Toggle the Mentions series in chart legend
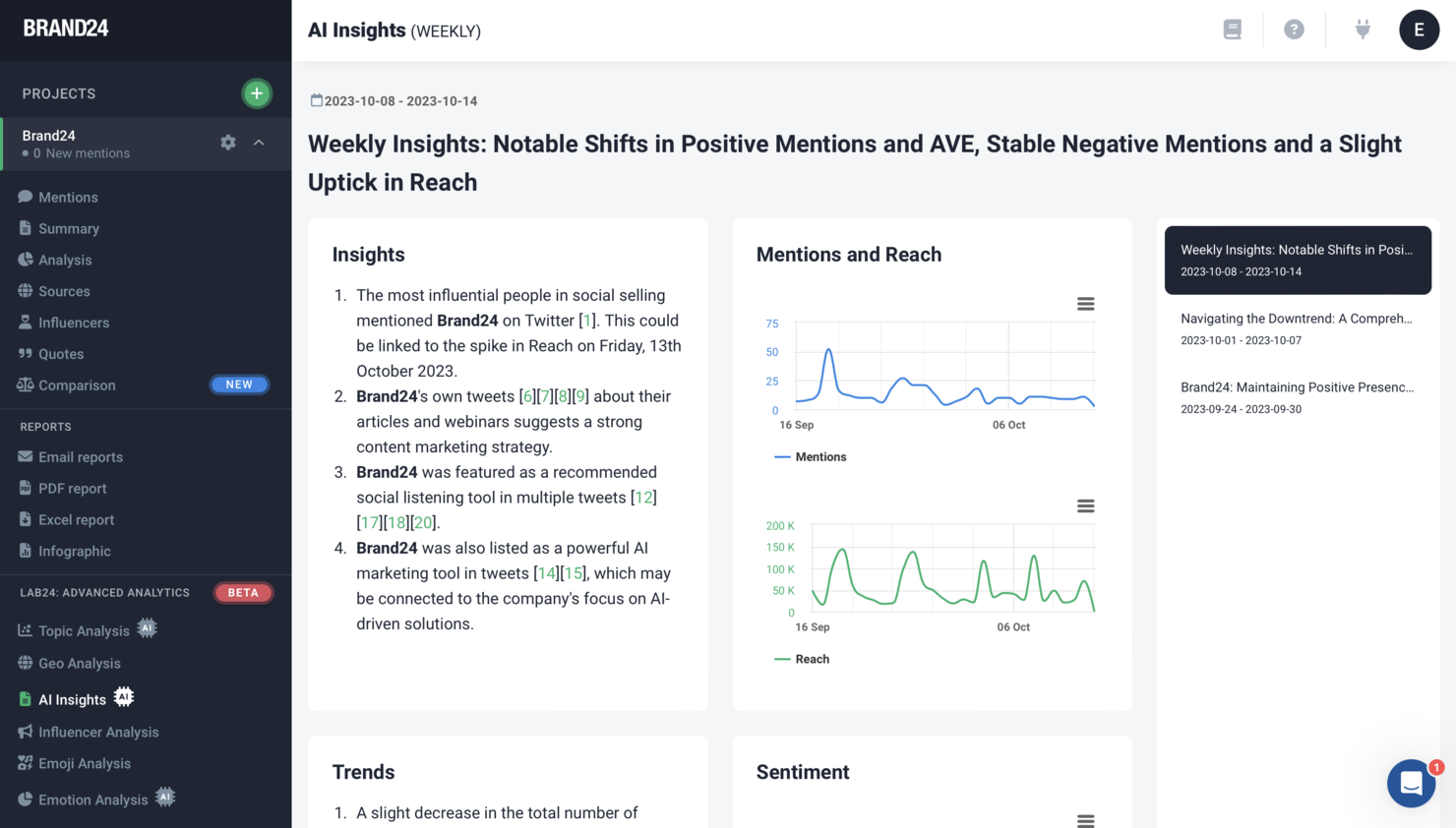 pos(811,455)
